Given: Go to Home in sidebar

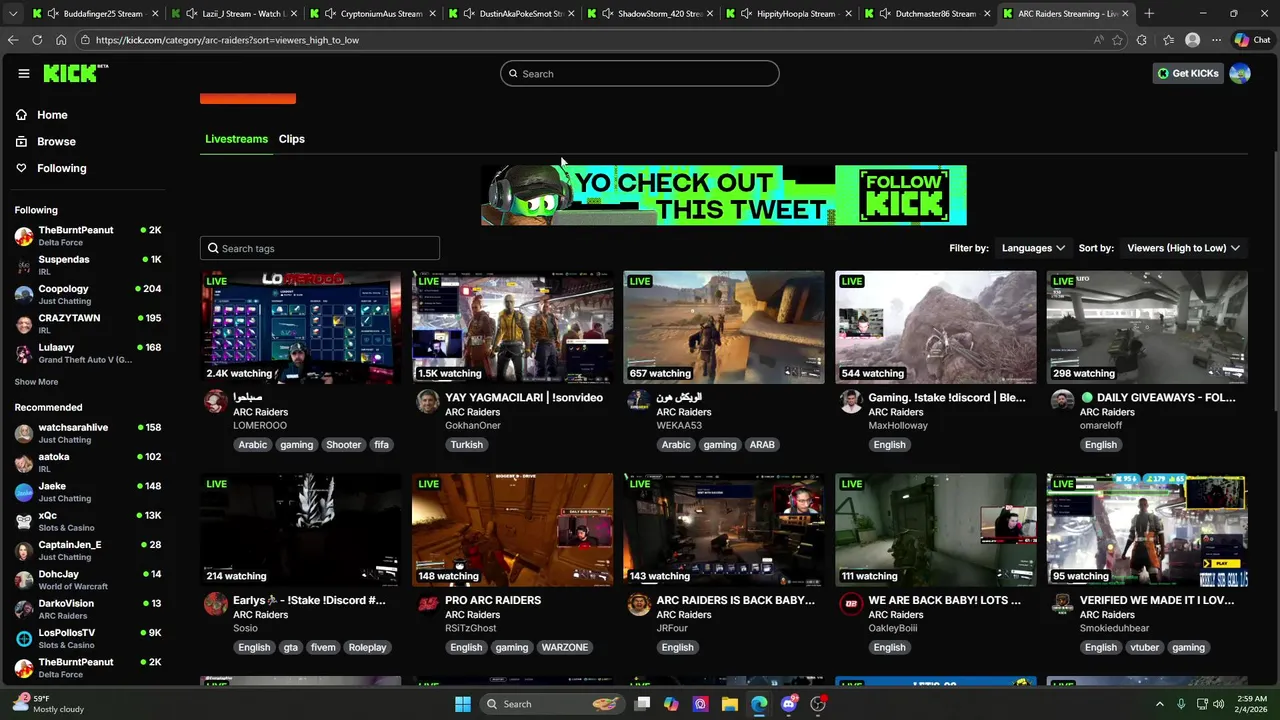Looking at the screenshot, I should coord(52,115).
